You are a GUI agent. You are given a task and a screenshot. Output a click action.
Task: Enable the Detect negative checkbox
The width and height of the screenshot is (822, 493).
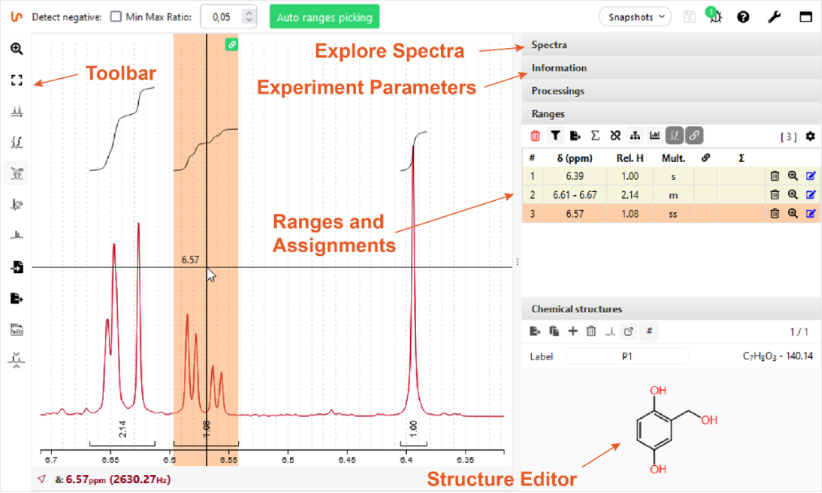pyautogui.click(x=116, y=17)
